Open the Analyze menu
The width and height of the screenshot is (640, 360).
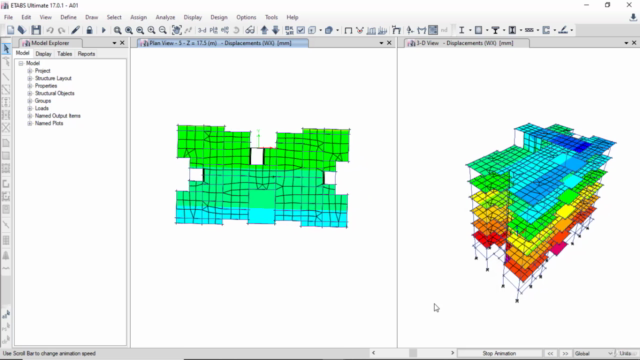point(165,17)
